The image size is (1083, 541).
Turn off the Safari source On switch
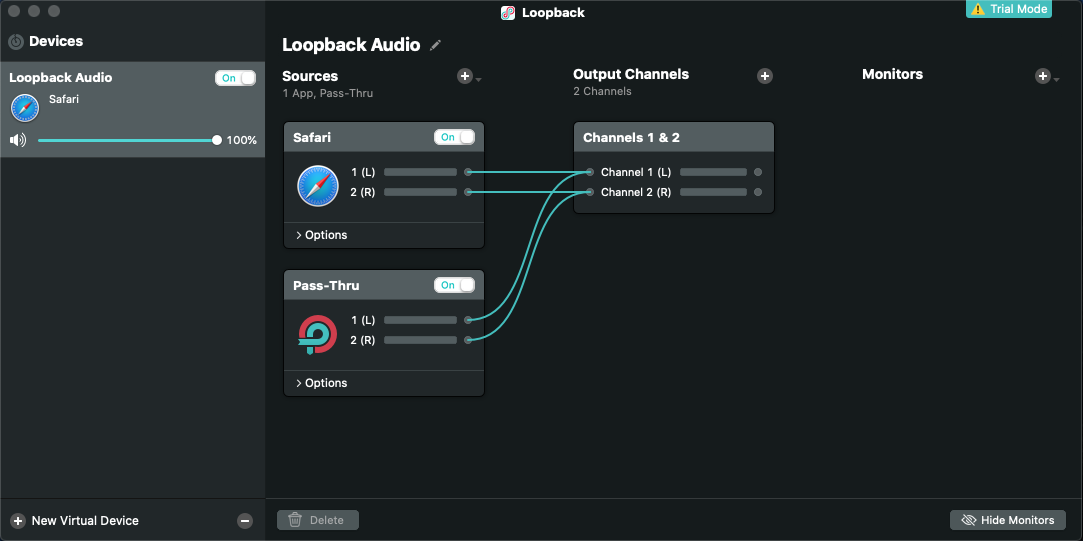pyautogui.click(x=454, y=137)
